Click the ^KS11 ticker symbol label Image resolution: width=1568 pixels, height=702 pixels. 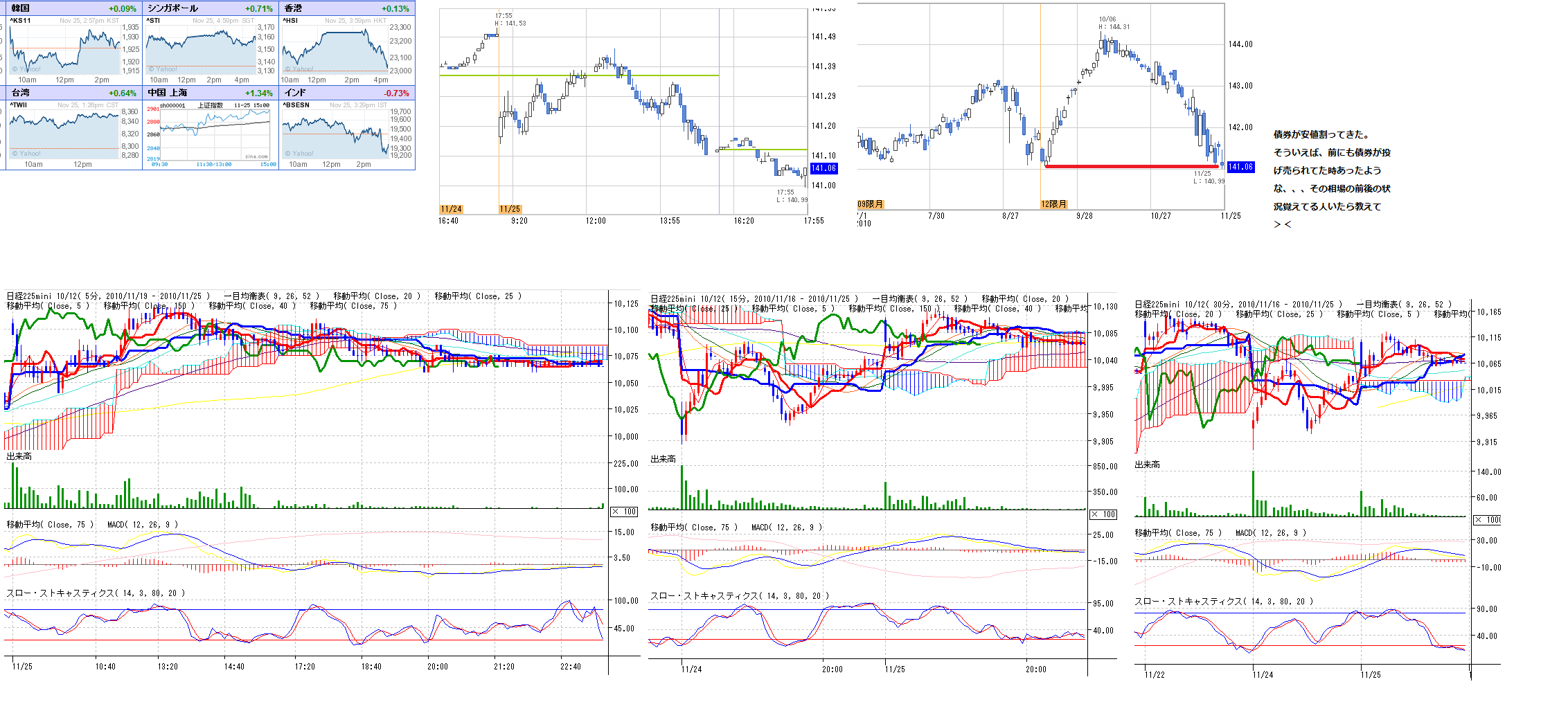coord(21,21)
